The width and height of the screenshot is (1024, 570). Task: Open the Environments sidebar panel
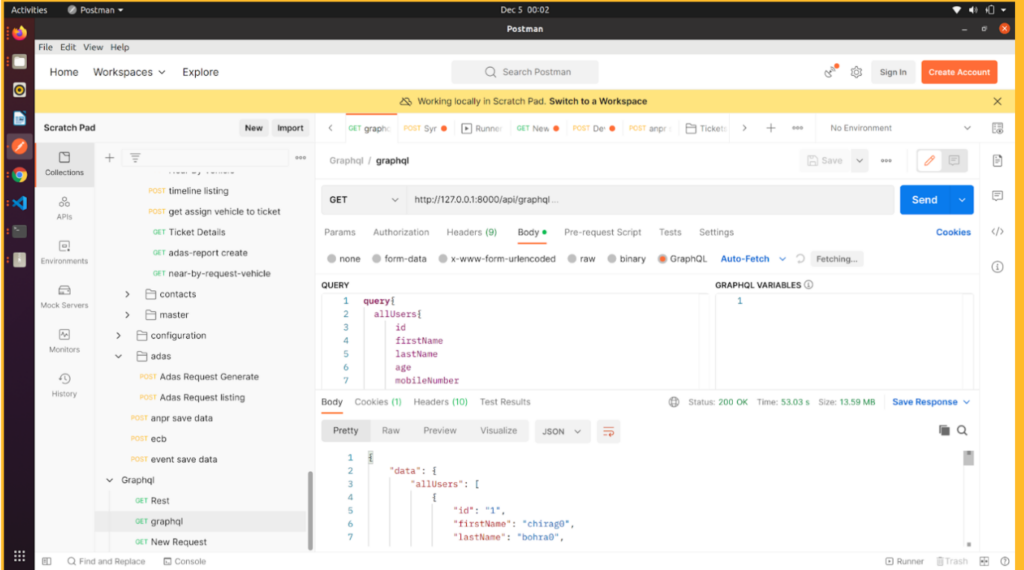coord(64,252)
